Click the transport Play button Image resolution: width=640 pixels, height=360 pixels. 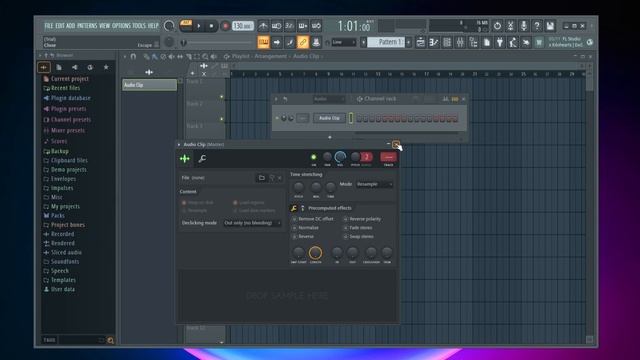(x=199, y=26)
